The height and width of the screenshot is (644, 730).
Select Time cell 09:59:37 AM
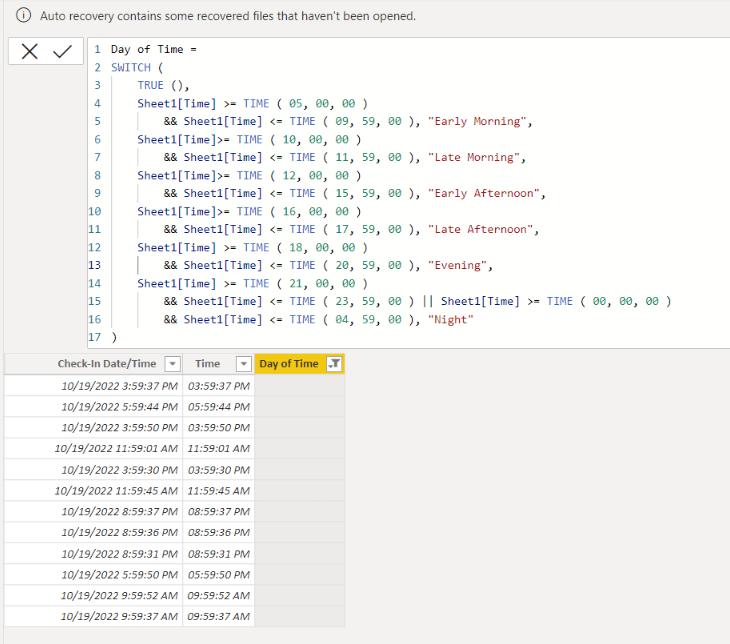(219, 617)
